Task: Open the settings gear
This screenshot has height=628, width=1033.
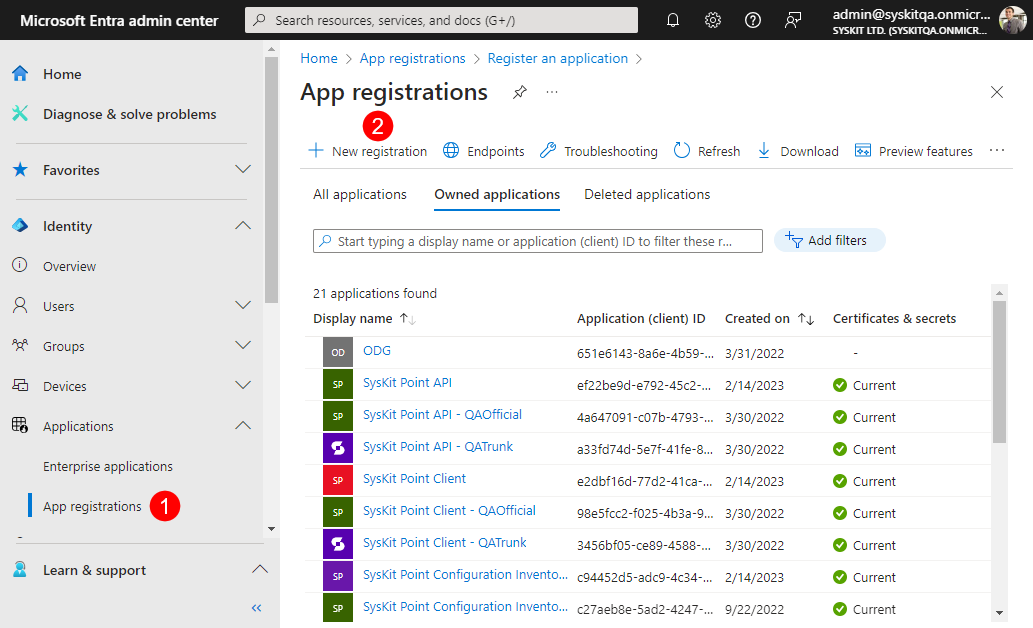Action: click(712, 19)
